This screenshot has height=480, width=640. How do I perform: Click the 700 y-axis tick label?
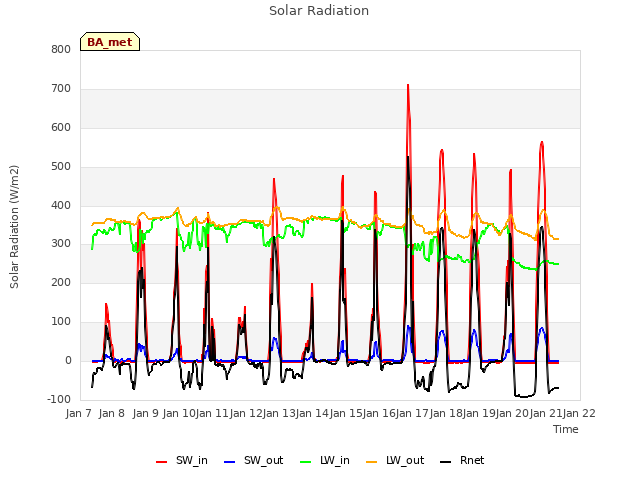click(x=61, y=89)
